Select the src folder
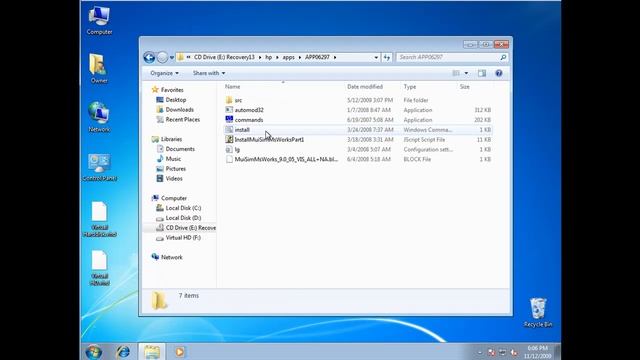Viewport: 640px width, 360px height. (x=238, y=100)
